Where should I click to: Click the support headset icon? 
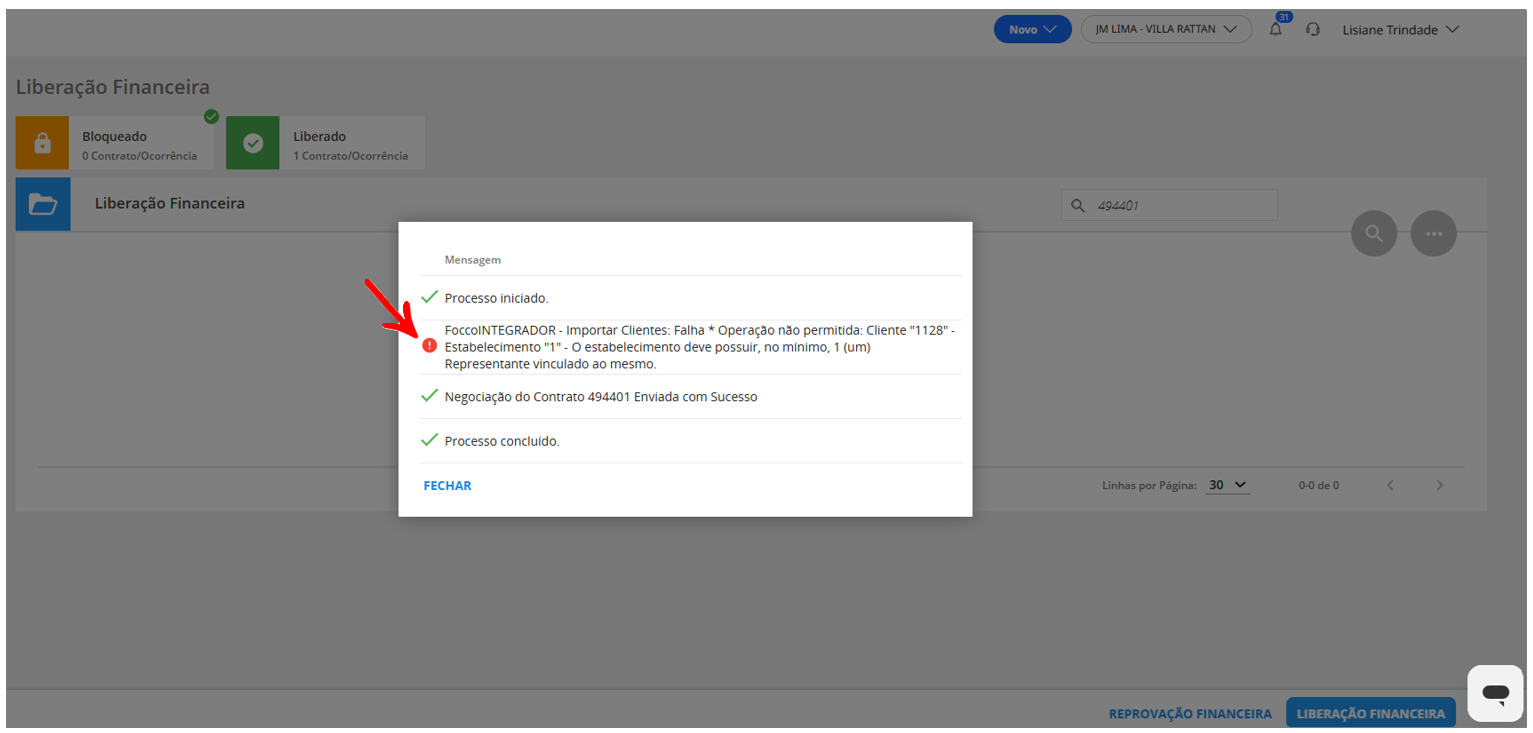point(1313,30)
